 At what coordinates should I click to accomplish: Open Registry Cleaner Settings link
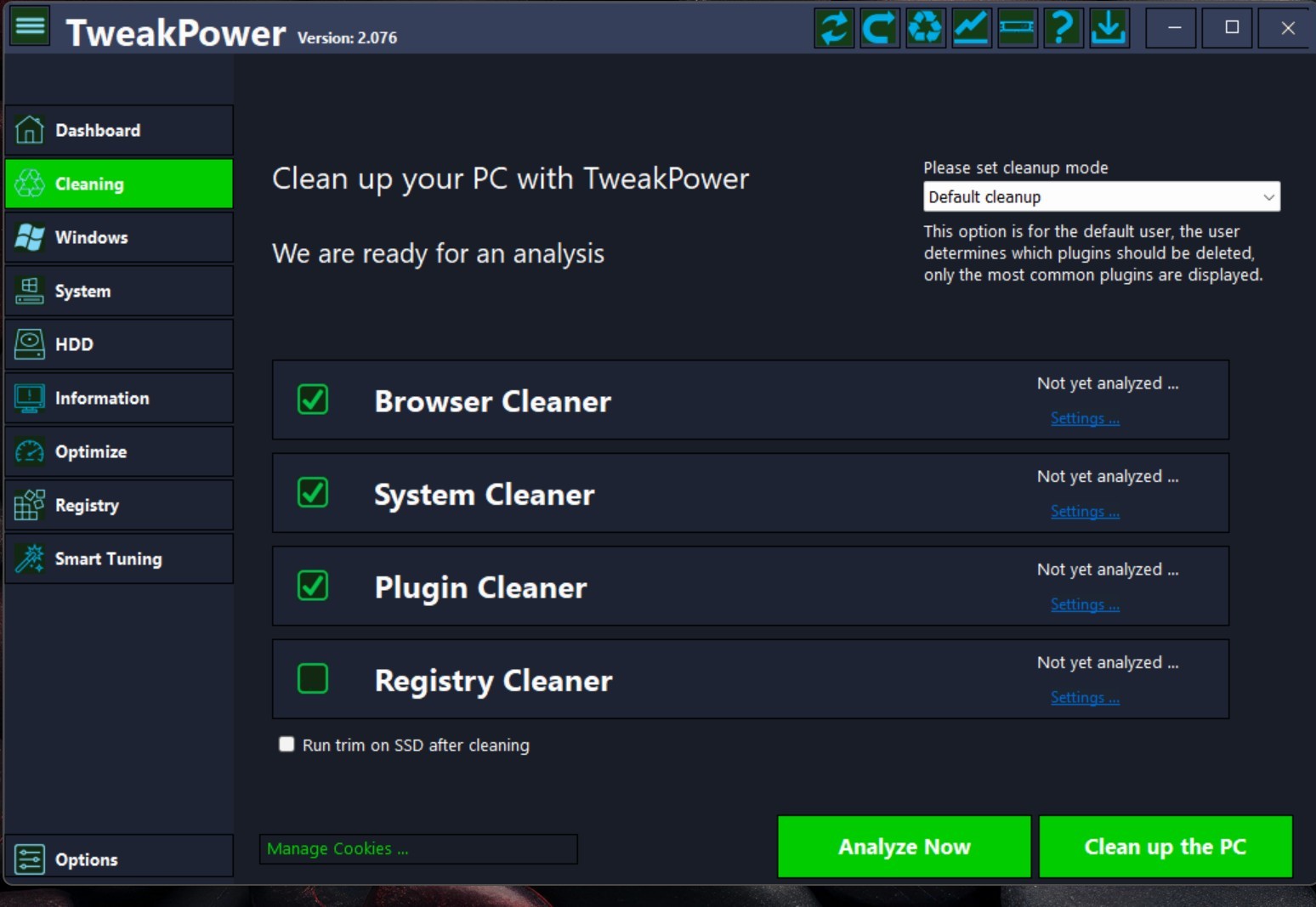tap(1085, 697)
